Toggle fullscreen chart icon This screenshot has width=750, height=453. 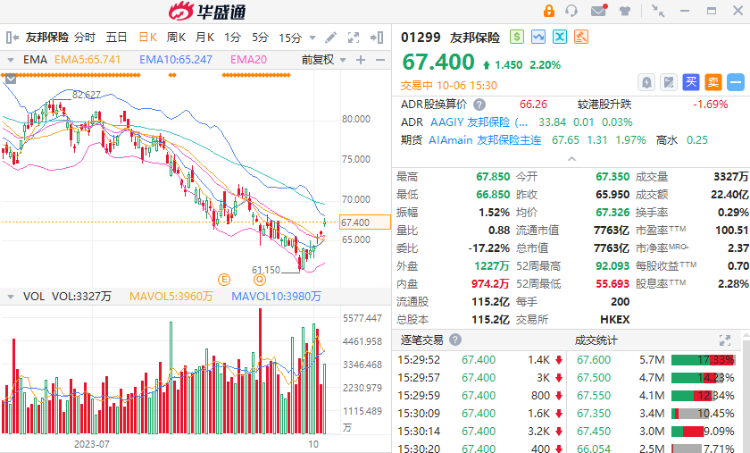coord(353,37)
